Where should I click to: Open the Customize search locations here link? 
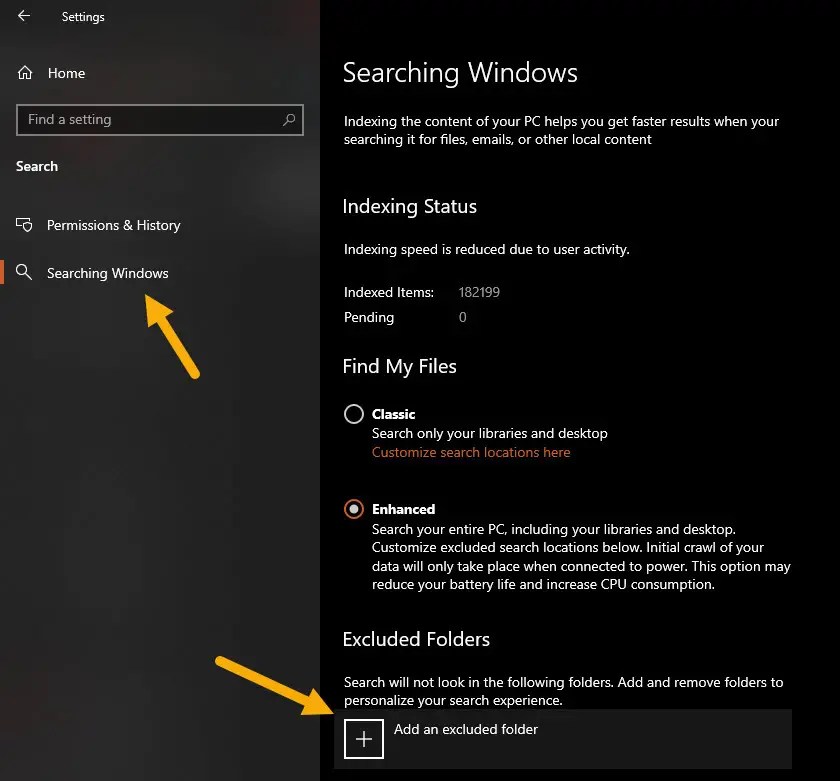point(471,452)
